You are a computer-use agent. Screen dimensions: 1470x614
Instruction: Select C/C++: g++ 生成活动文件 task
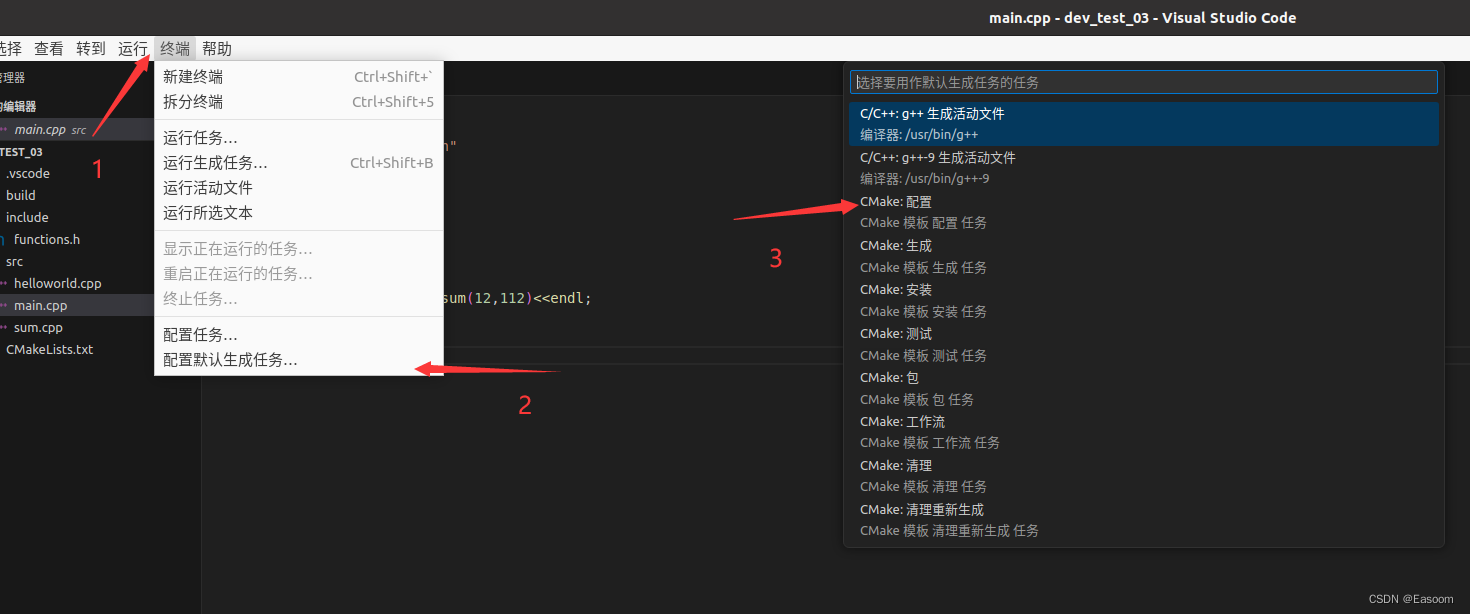point(1144,124)
